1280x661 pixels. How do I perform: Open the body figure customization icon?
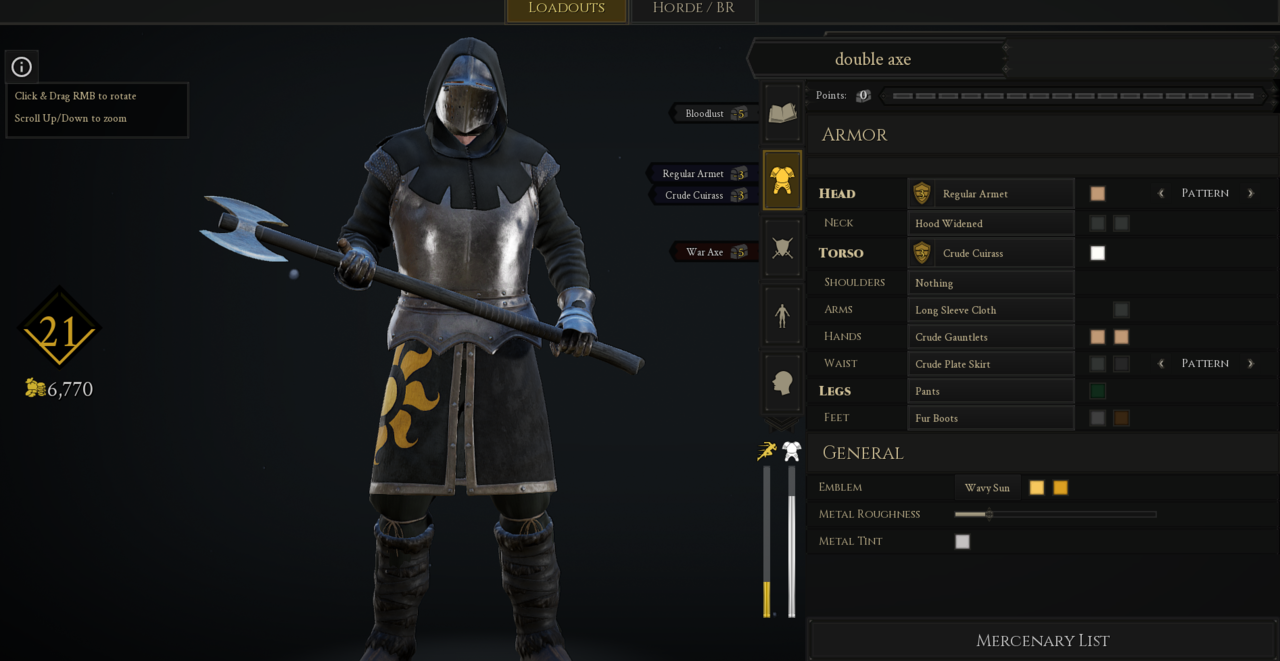coord(782,315)
